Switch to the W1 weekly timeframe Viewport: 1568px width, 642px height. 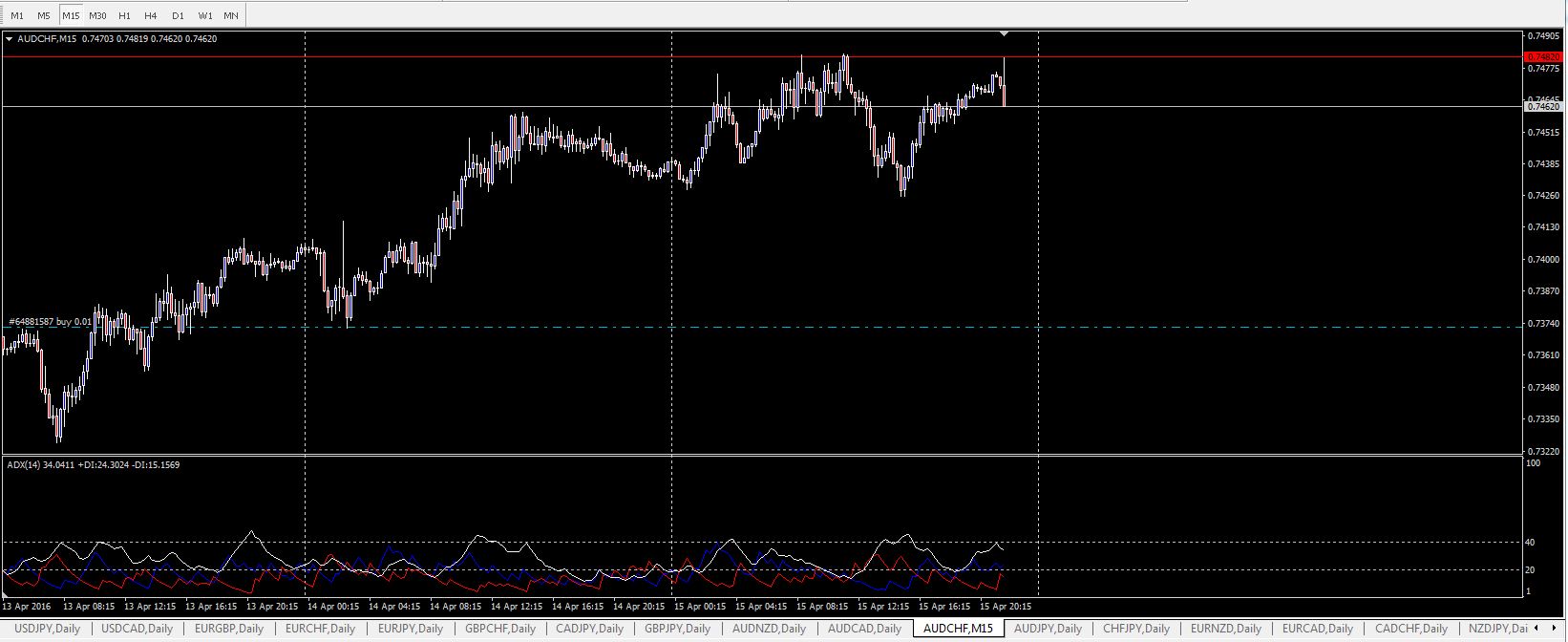[205, 15]
